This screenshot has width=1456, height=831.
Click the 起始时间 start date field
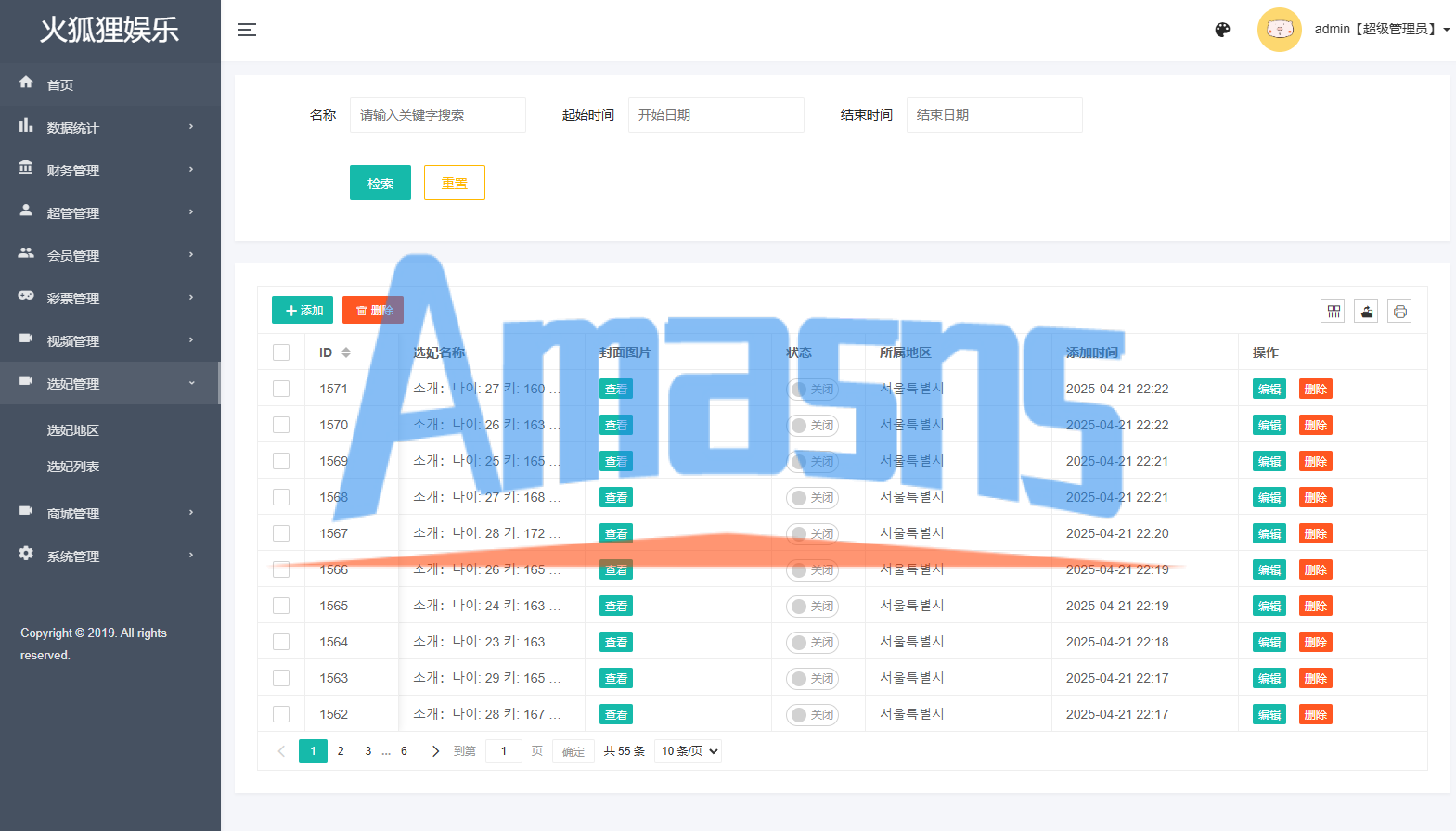[716, 115]
